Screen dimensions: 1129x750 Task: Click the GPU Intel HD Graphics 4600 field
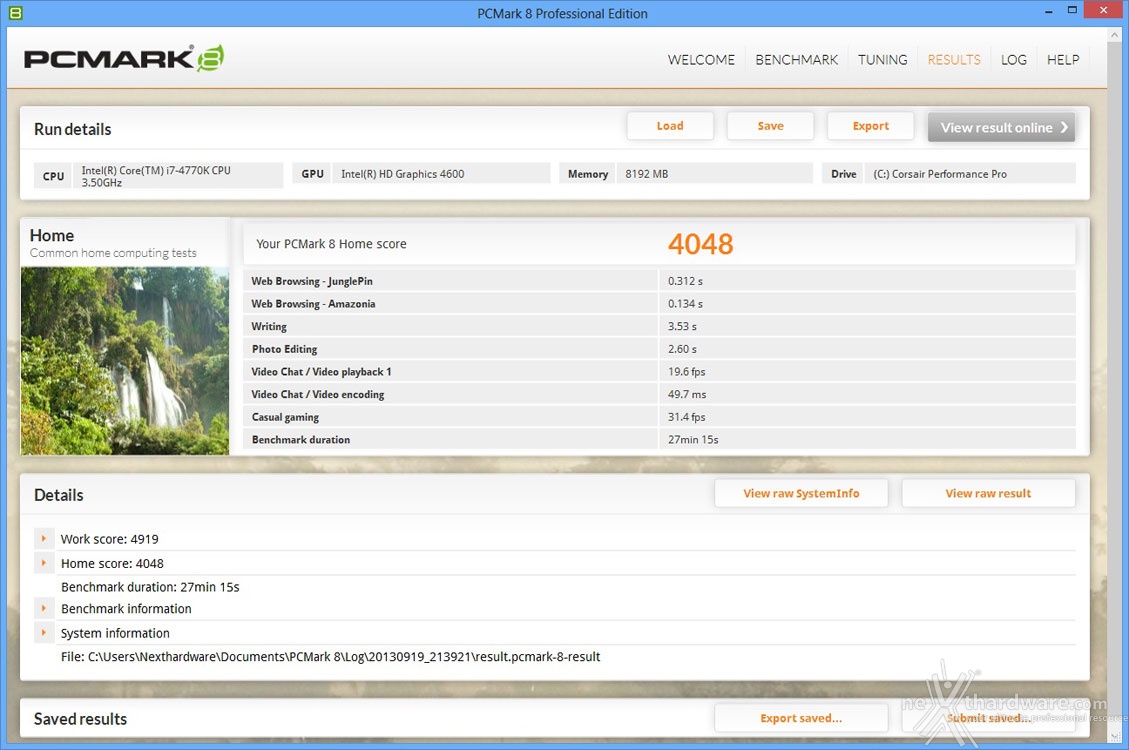(x=421, y=173)
